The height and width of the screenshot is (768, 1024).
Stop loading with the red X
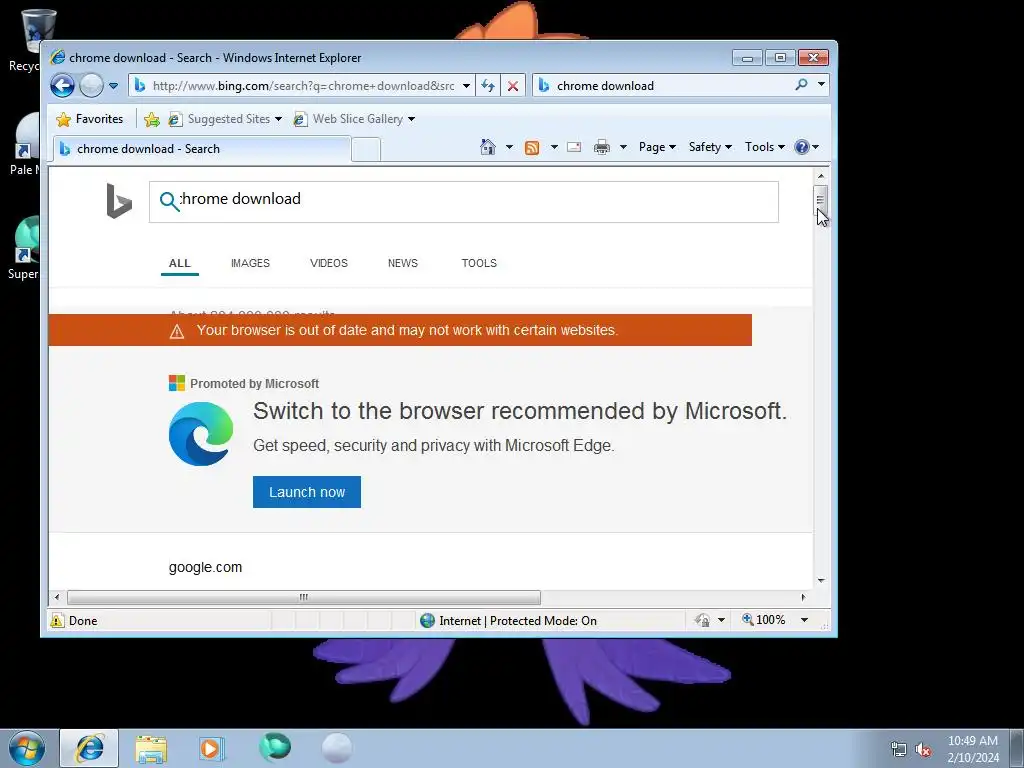point(513,86)
